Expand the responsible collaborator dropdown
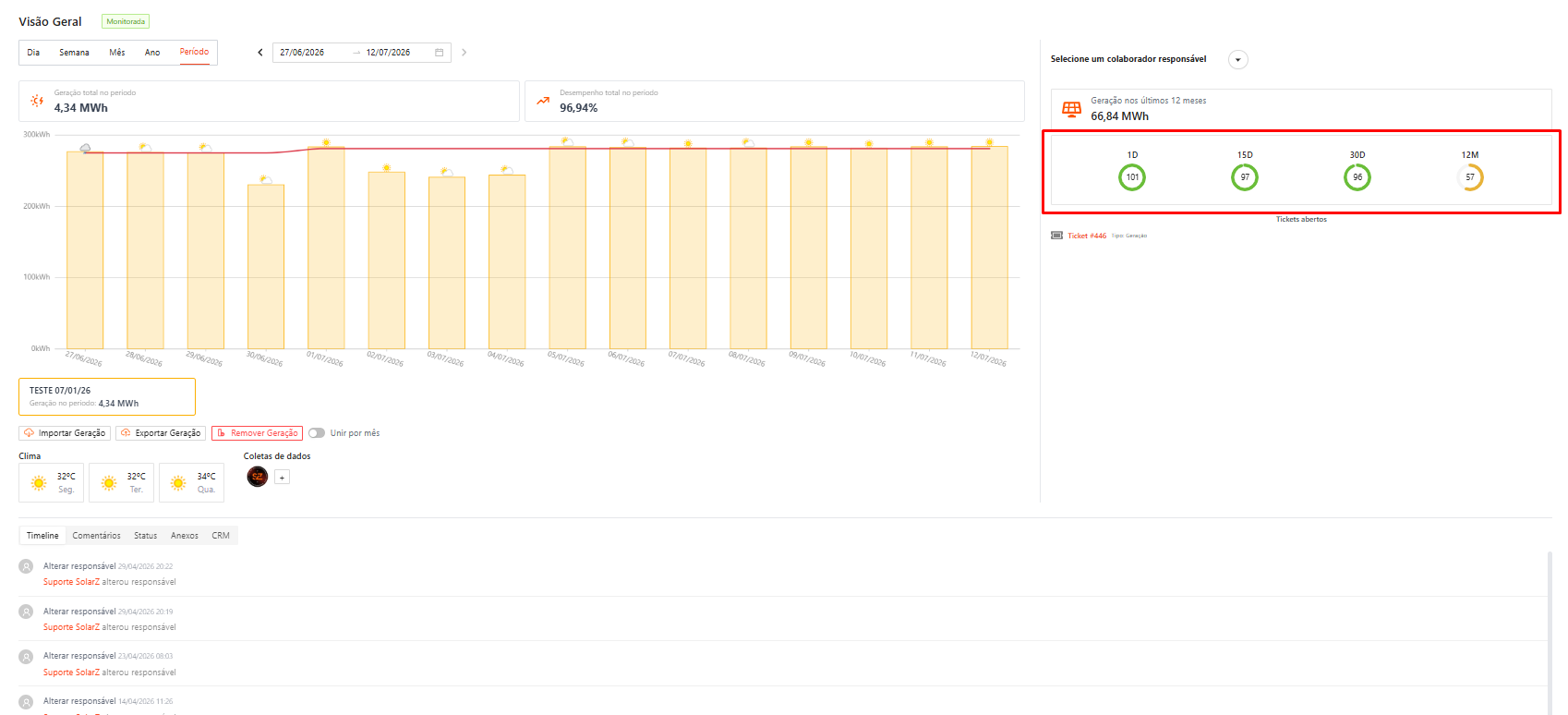 click(1238, 60)
